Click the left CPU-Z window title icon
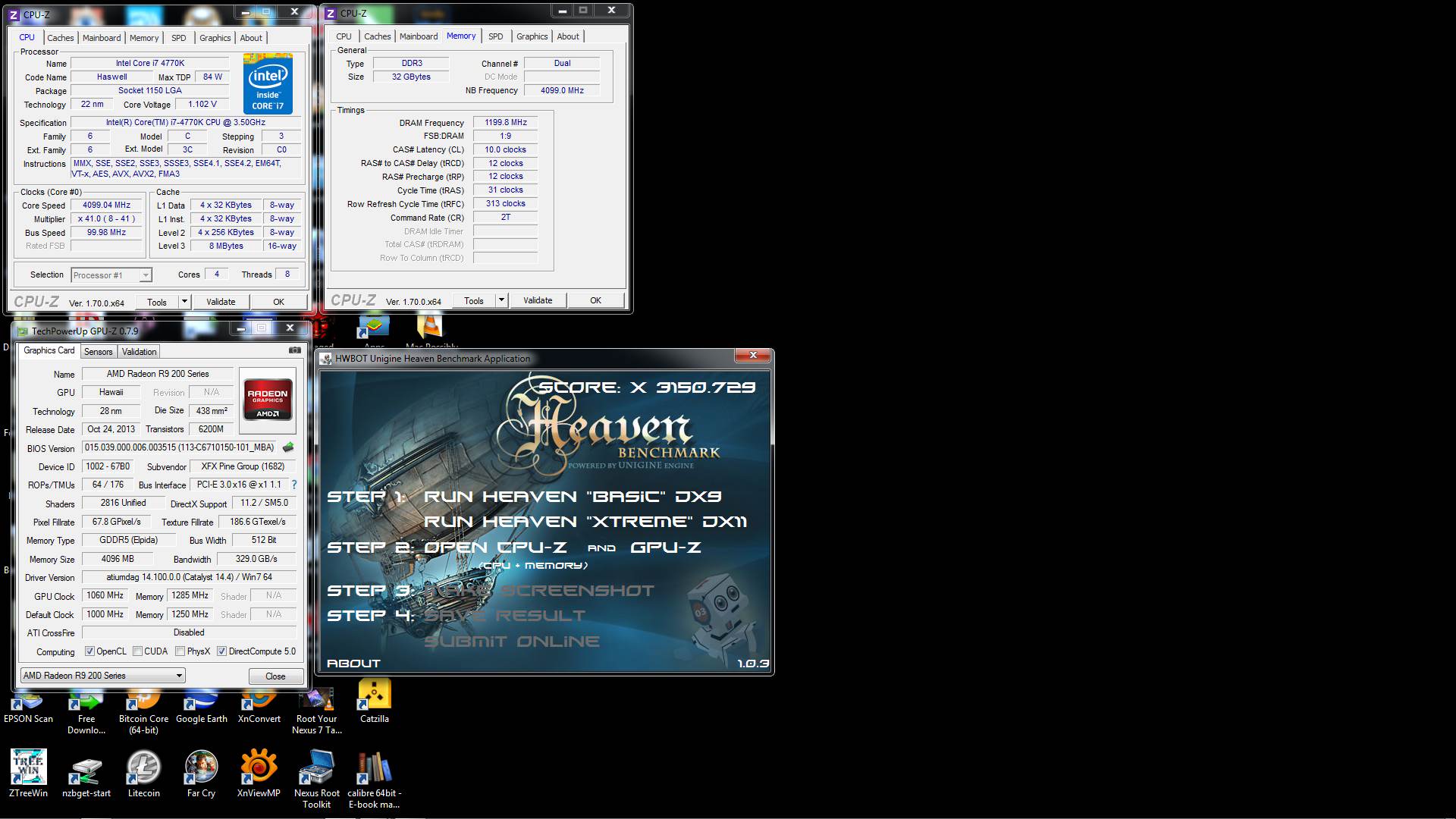Viewport: 1456px width, 819px height. (x=14, y=14)
